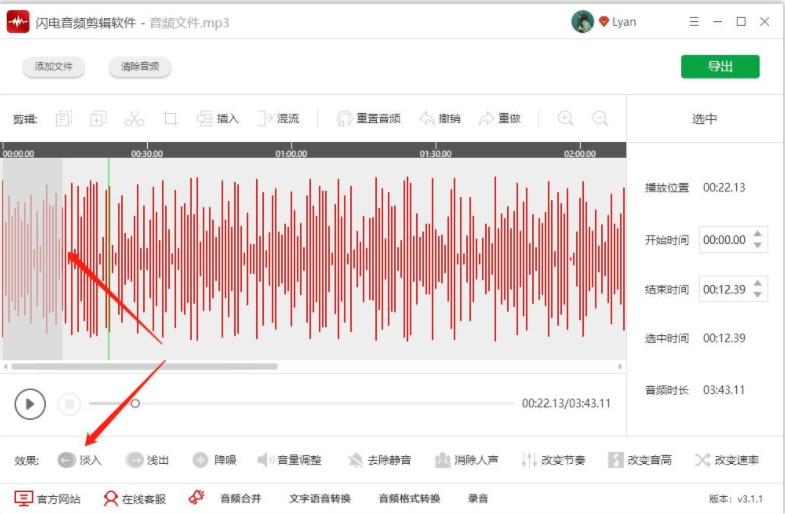785x514 pixels.
Task: Increase 开始时间 using the up arrow
Action: tap(758, 235)
